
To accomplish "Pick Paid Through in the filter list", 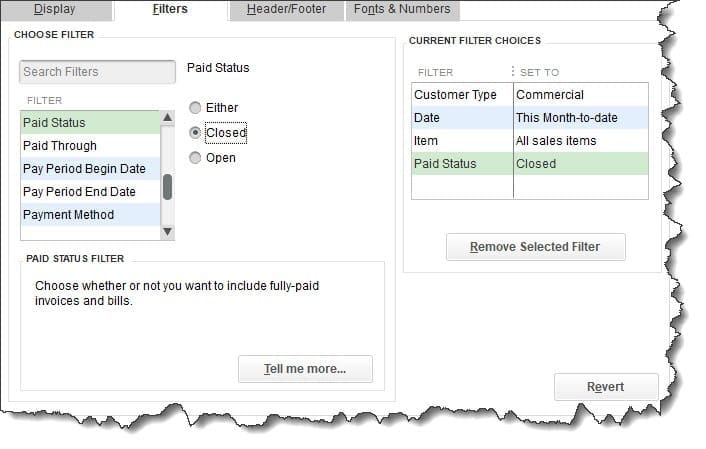I will tap(60, 146).
